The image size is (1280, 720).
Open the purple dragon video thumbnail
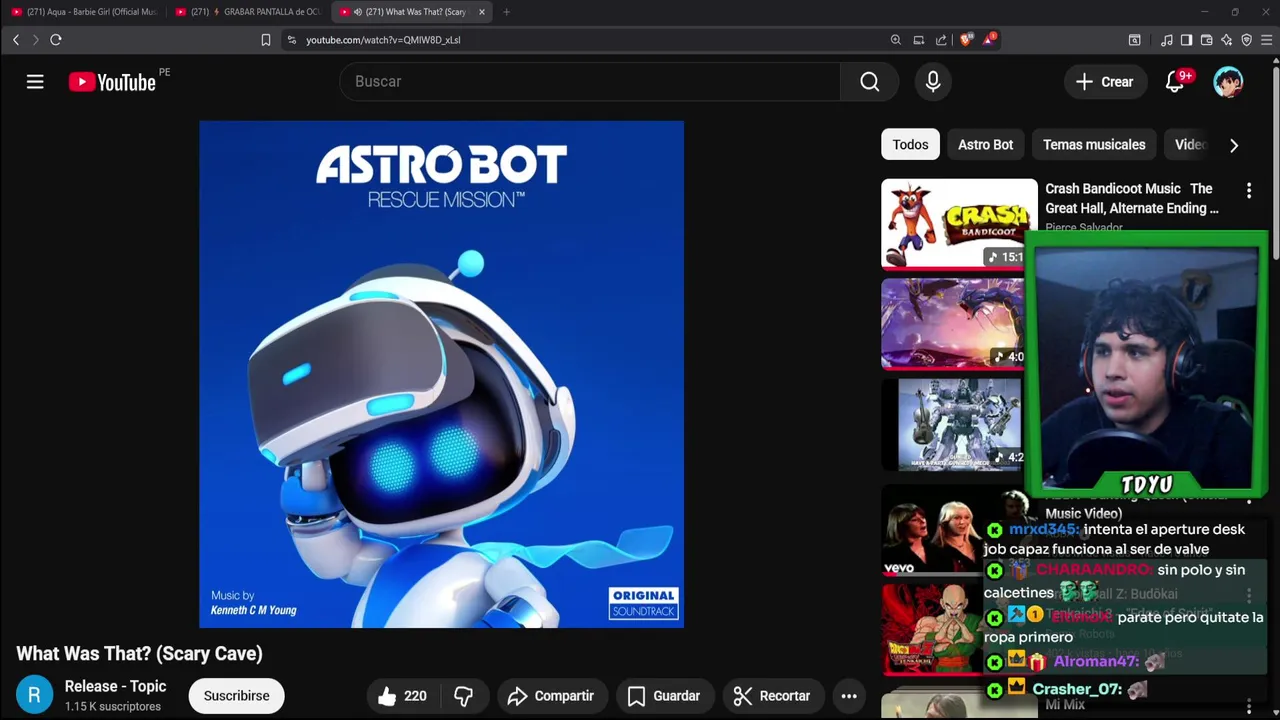coord(952,324)
